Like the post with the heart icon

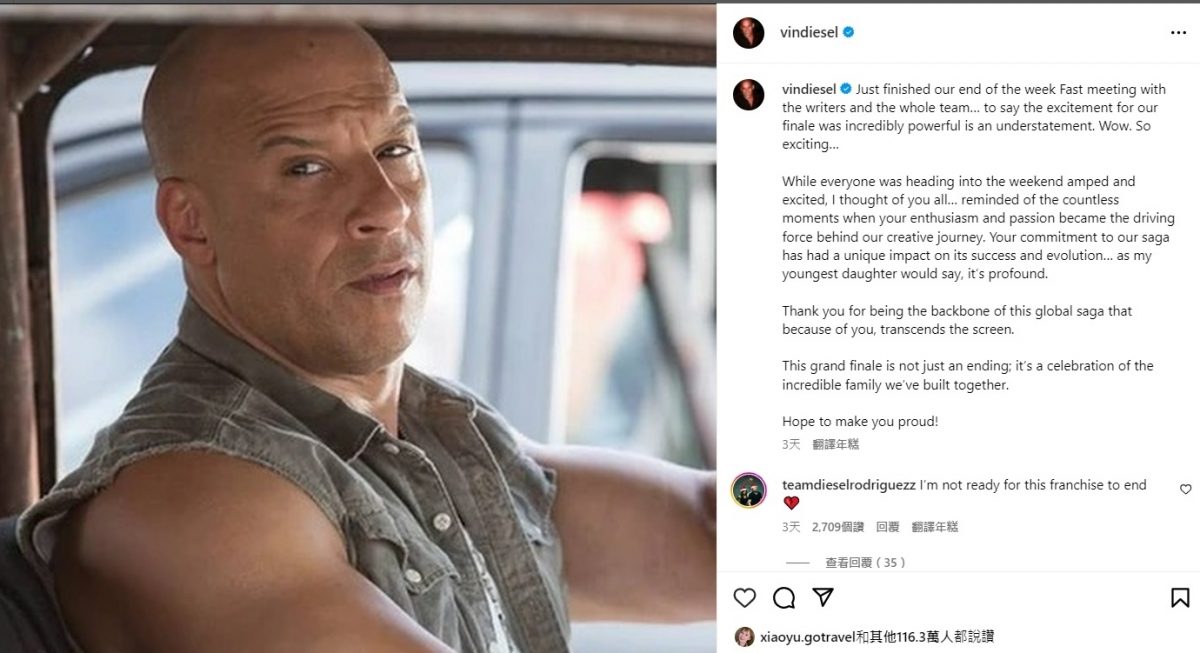point(745,598)
